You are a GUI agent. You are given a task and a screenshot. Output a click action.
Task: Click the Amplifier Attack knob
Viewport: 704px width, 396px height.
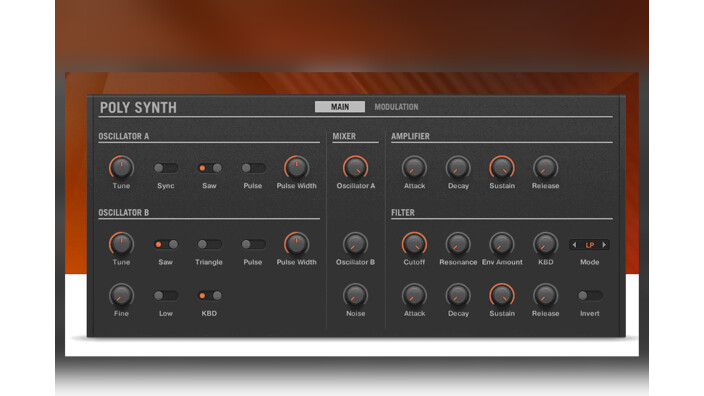[414, 168]
